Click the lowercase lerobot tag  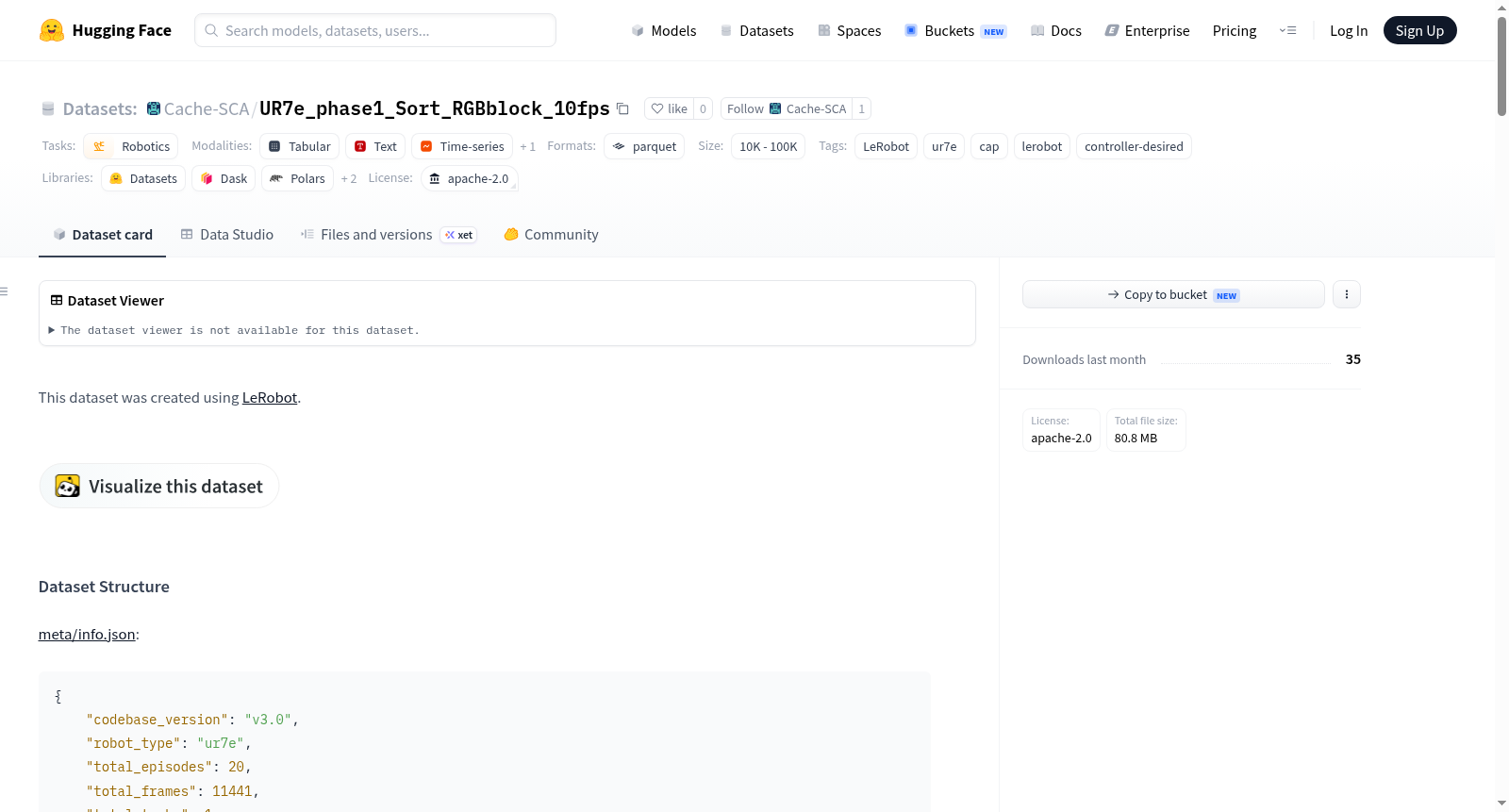[1042, 146]
